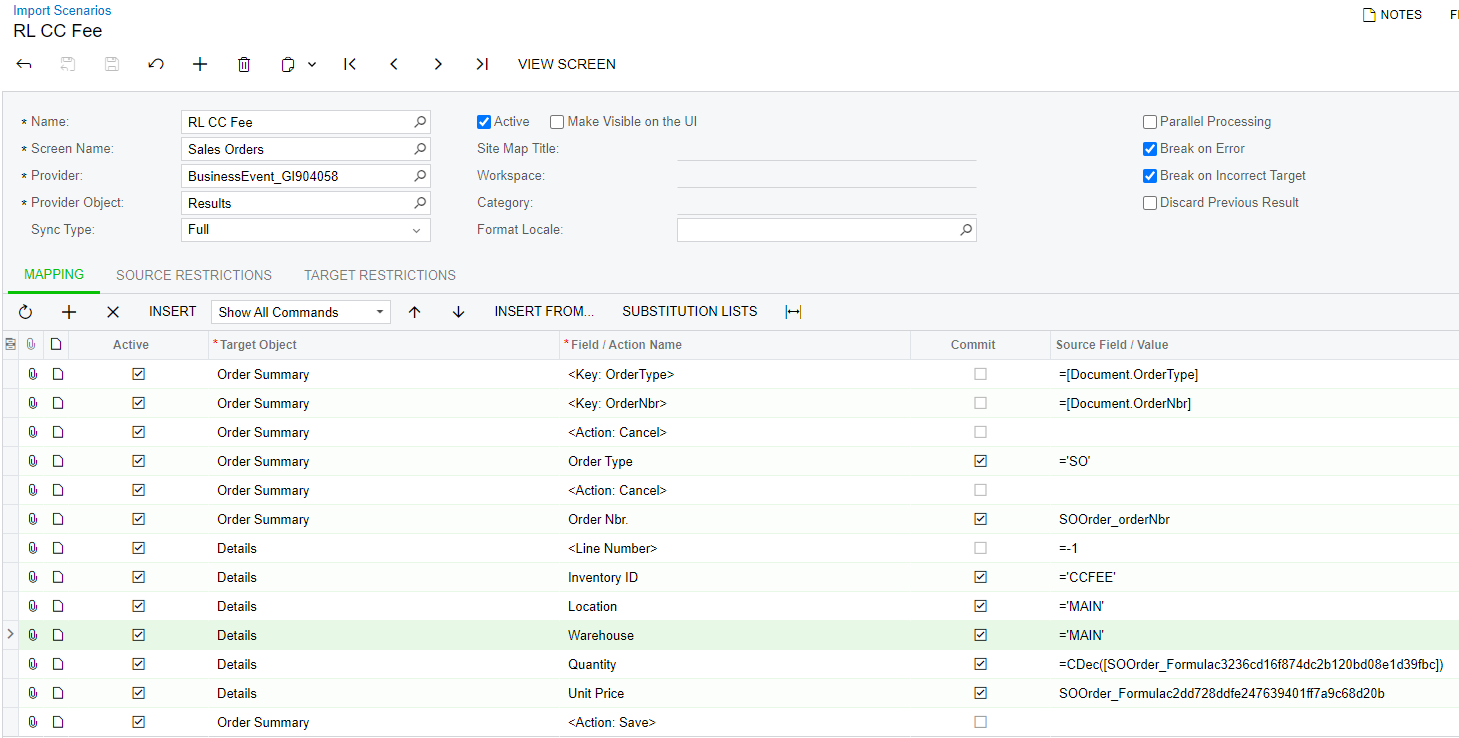Image resolution: width=1459 pixels, height=738 pixels.
Task: Expand the Show All Commands combo box
Action: pos(380,312)
